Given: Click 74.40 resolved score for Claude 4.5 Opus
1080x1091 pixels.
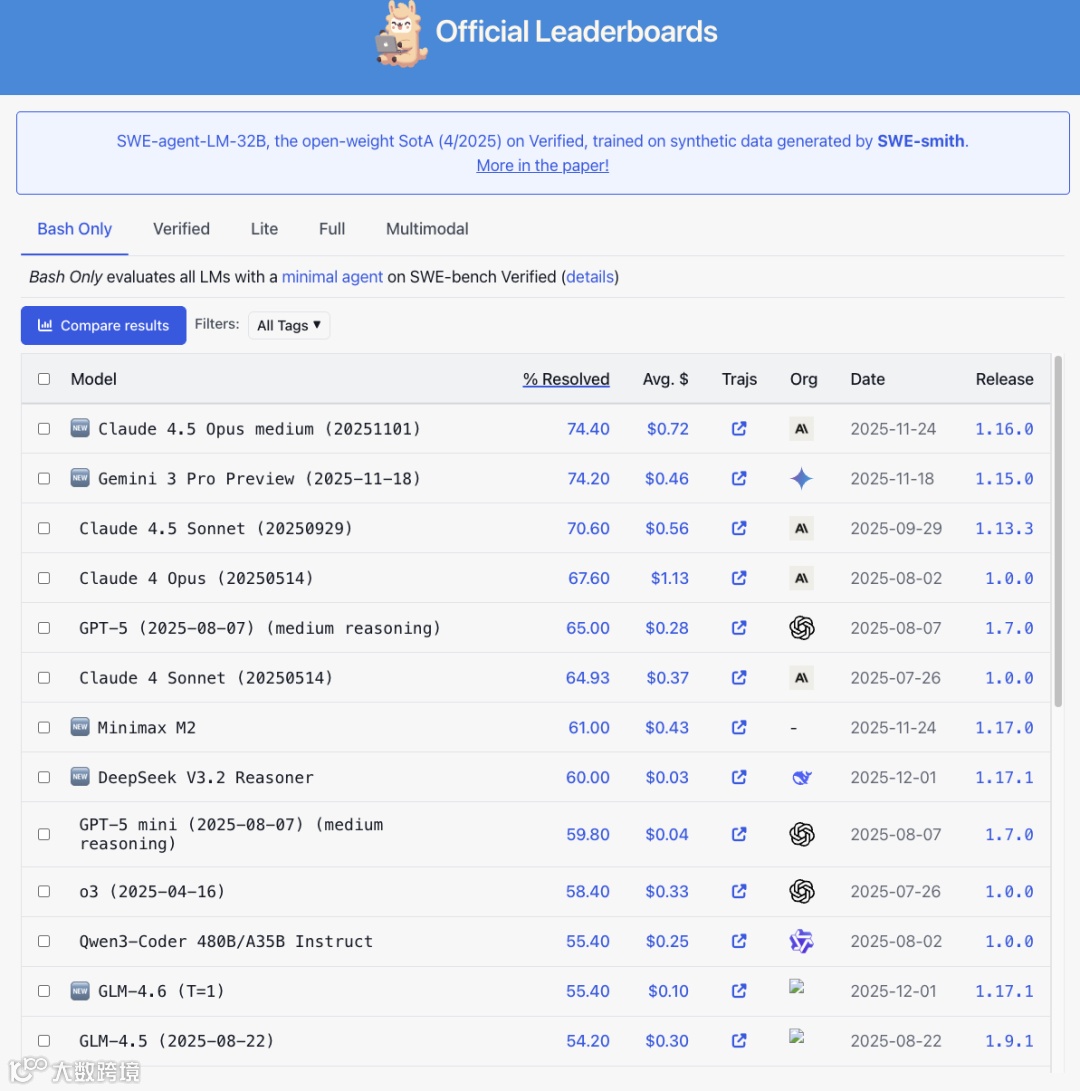Looking at the screenshot, I should (588, 429).
